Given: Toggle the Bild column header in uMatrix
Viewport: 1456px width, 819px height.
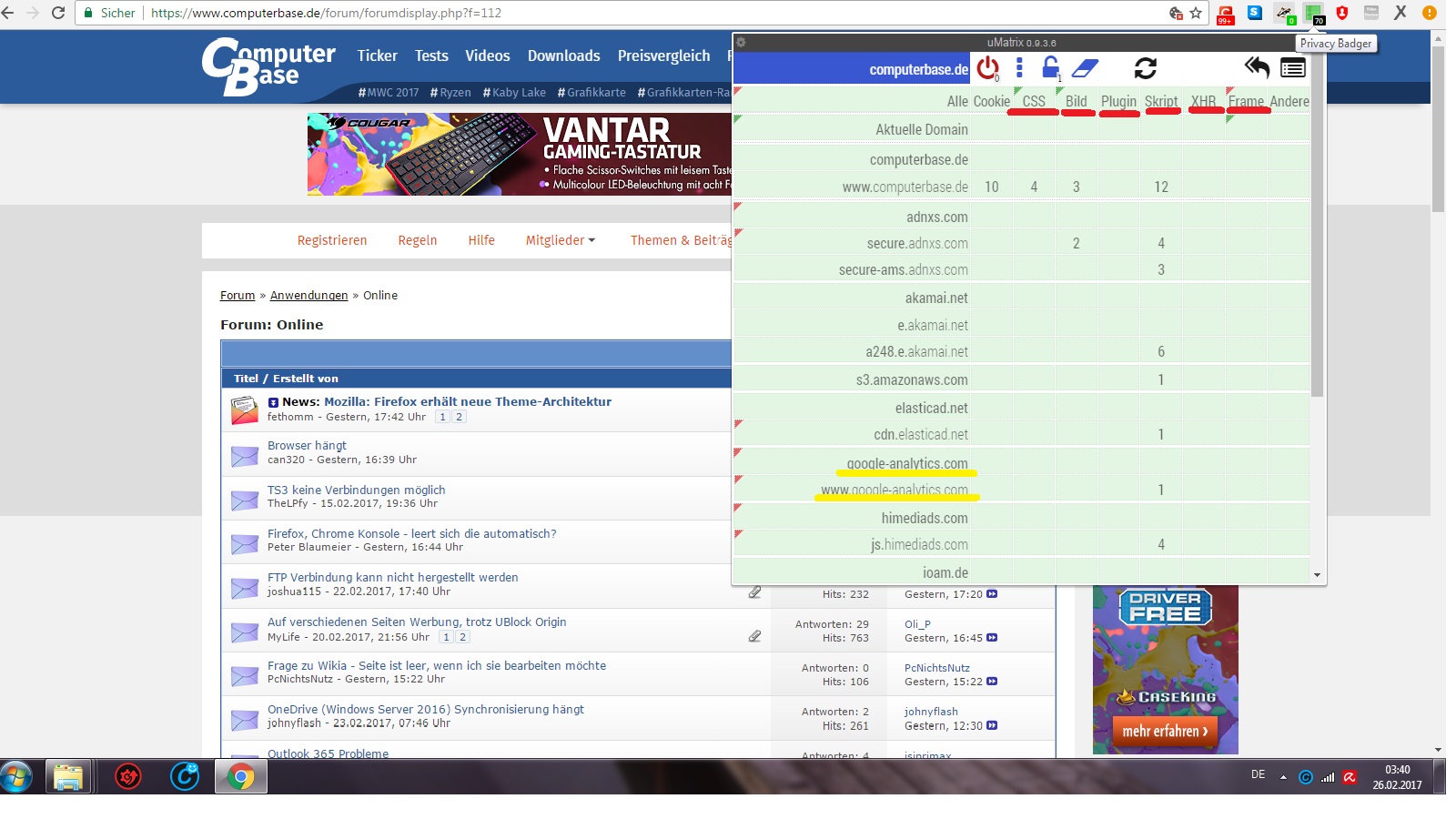Looking at the screenshot, I should click(1077, 101).
